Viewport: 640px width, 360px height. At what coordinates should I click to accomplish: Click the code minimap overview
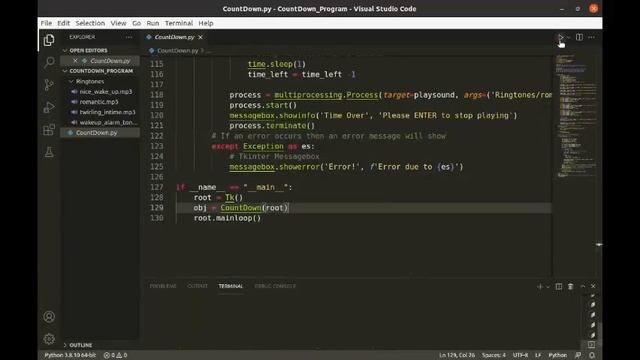(576, 116)
